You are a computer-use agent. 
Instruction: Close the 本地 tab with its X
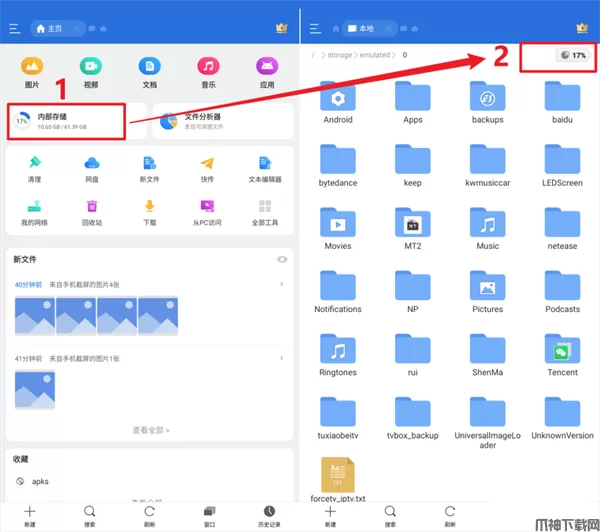coord(388,29)
